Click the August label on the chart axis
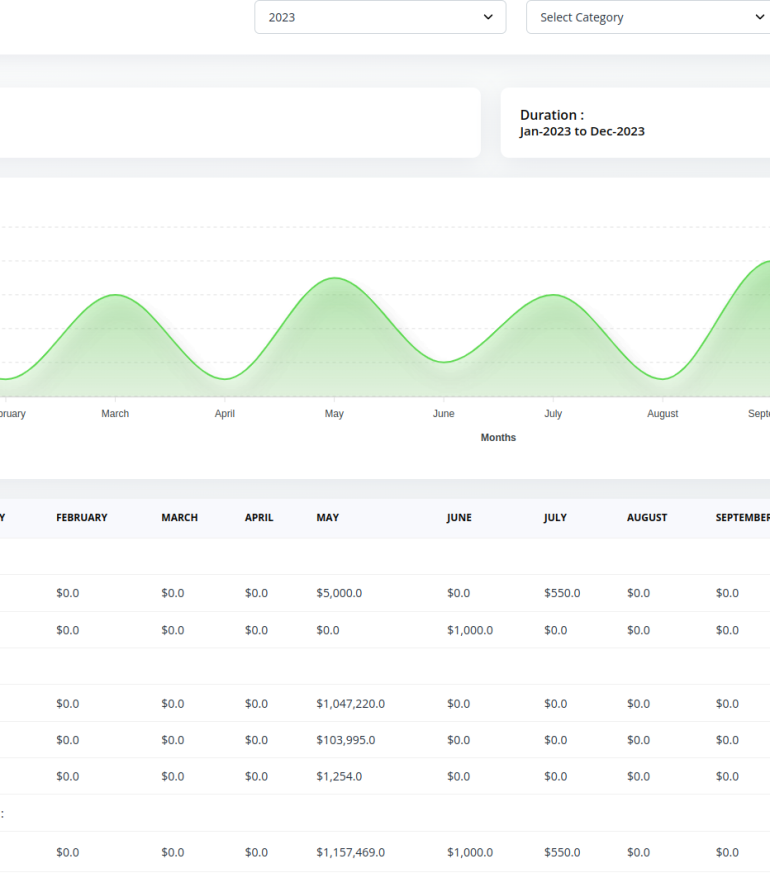 (x=662, y=414)
